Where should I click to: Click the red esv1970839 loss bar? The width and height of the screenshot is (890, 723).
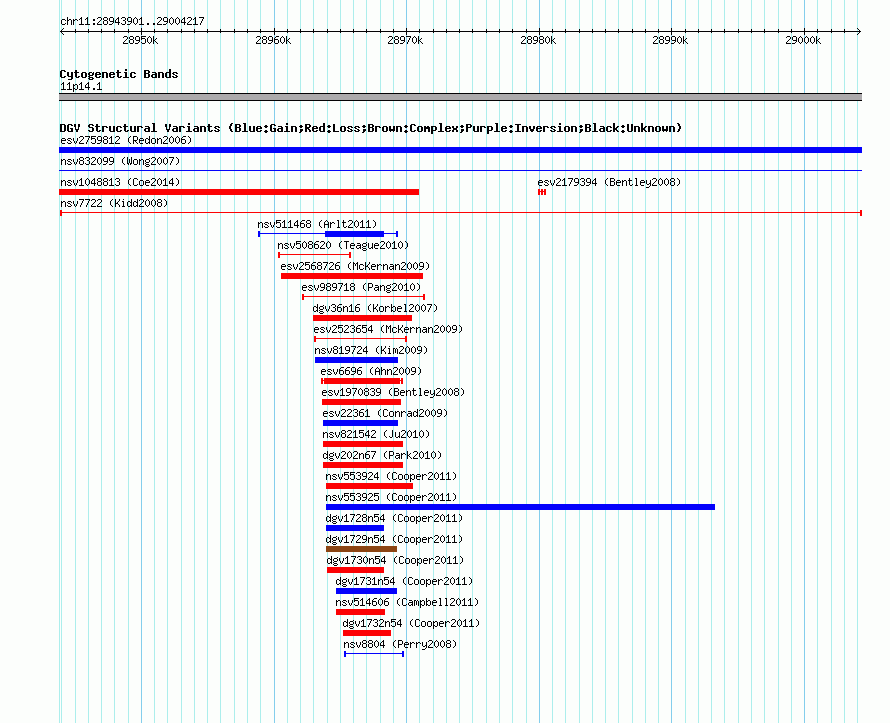pyautogui.click(x=362, y=402)
